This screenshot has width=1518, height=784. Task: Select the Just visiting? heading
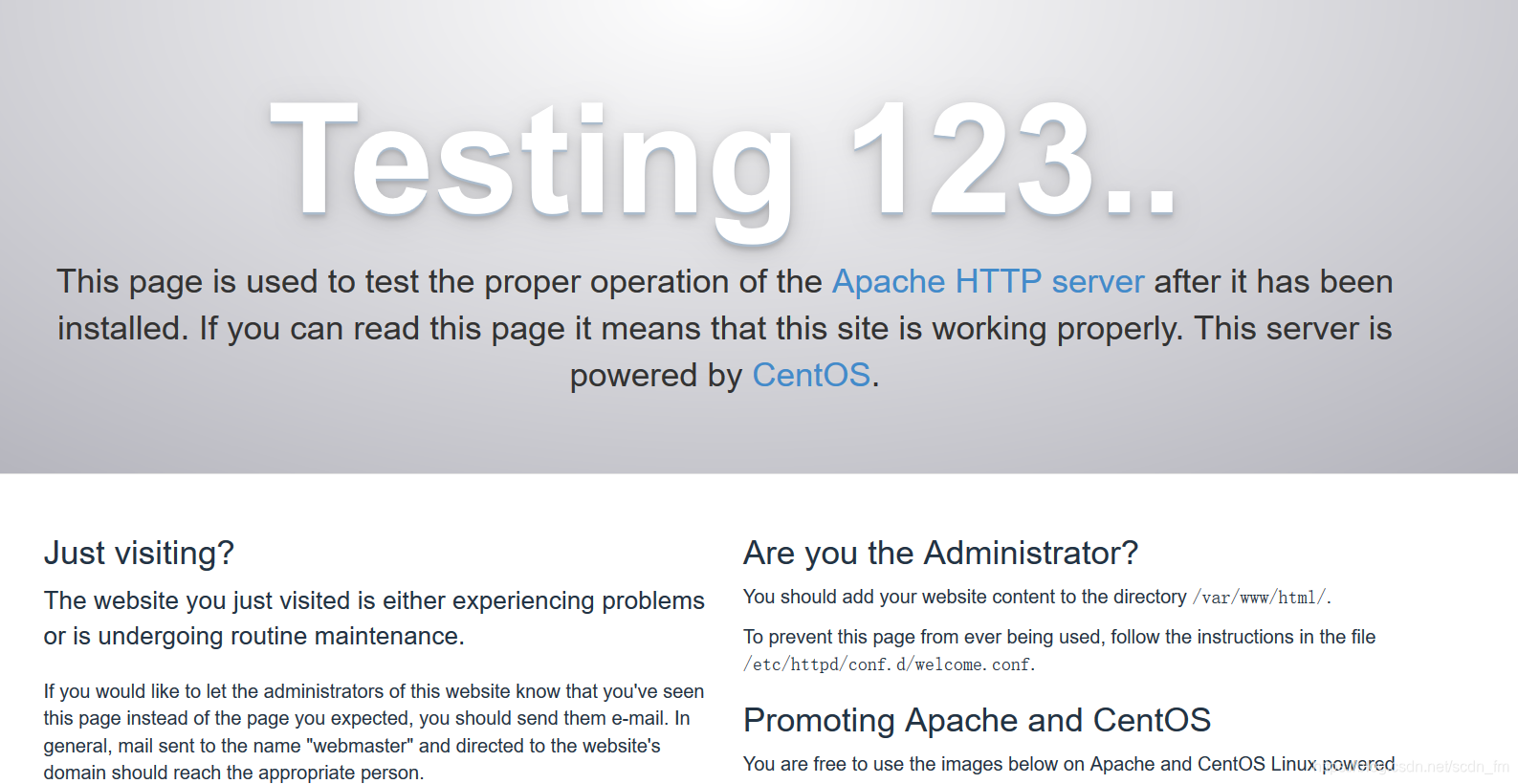[139, 553]
